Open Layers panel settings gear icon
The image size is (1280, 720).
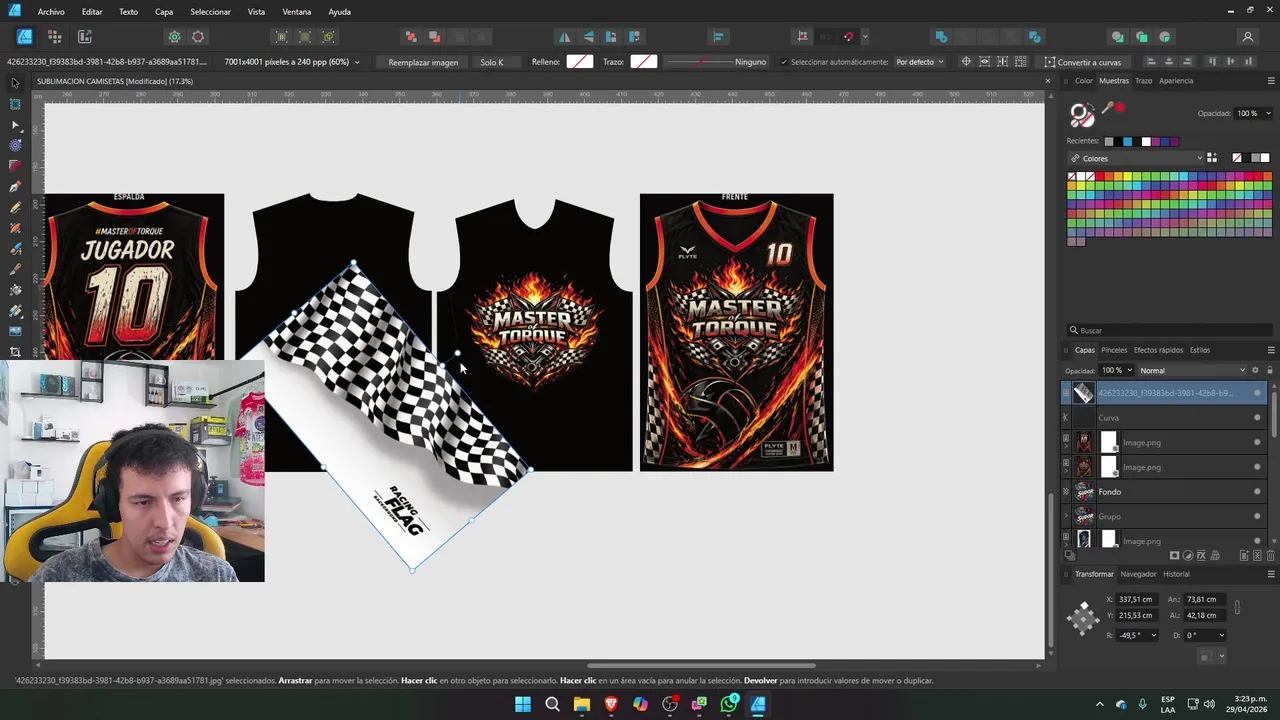1255,370
